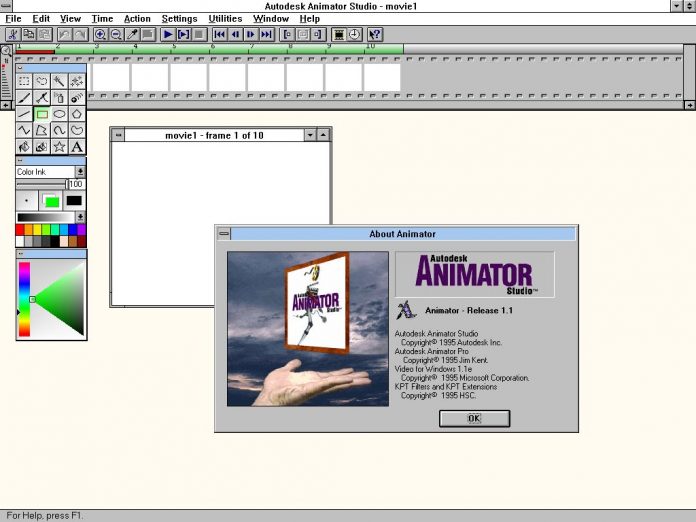Pick the red palette swatch
The height and width of the screenshot is (522, 696).
coord(20,229)
